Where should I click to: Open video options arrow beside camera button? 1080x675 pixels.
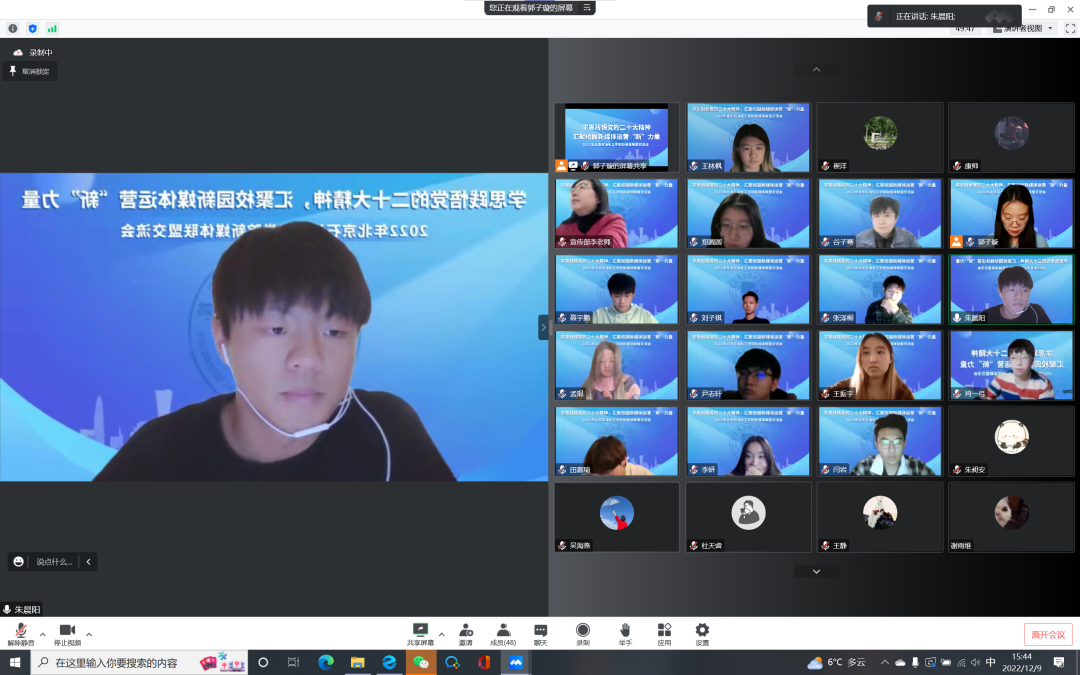tap(89, 634)
